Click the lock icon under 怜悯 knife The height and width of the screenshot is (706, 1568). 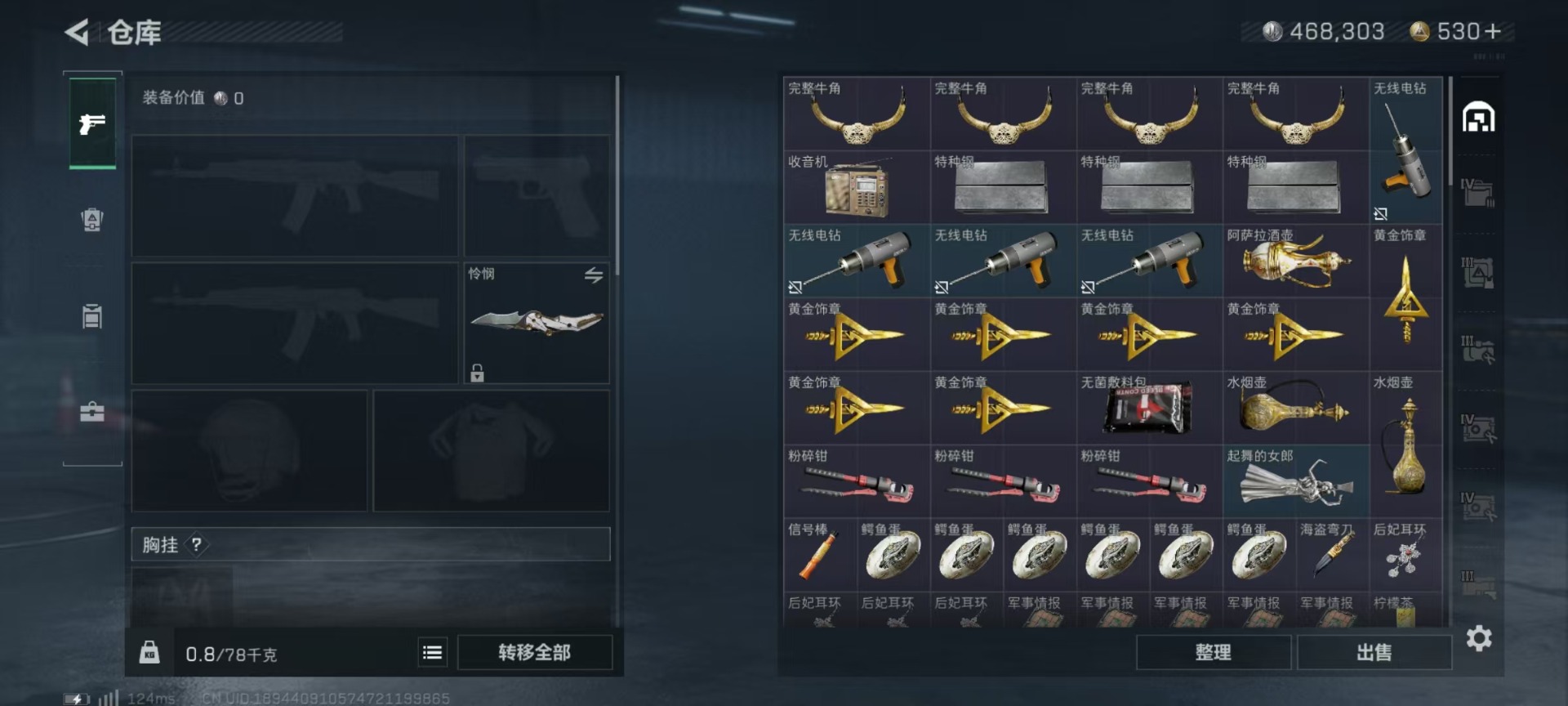pyautogui.click(x=477, y=373)
